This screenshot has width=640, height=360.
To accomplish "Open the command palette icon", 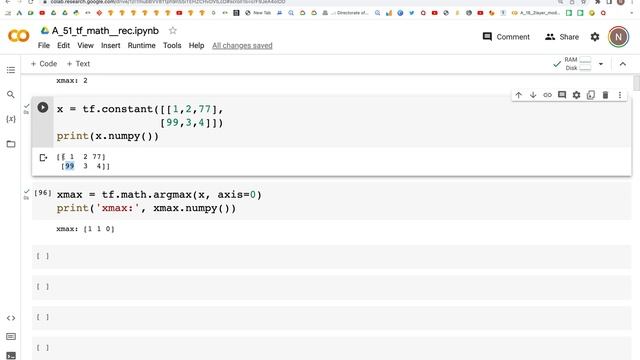I will click(x=11, y=337).
